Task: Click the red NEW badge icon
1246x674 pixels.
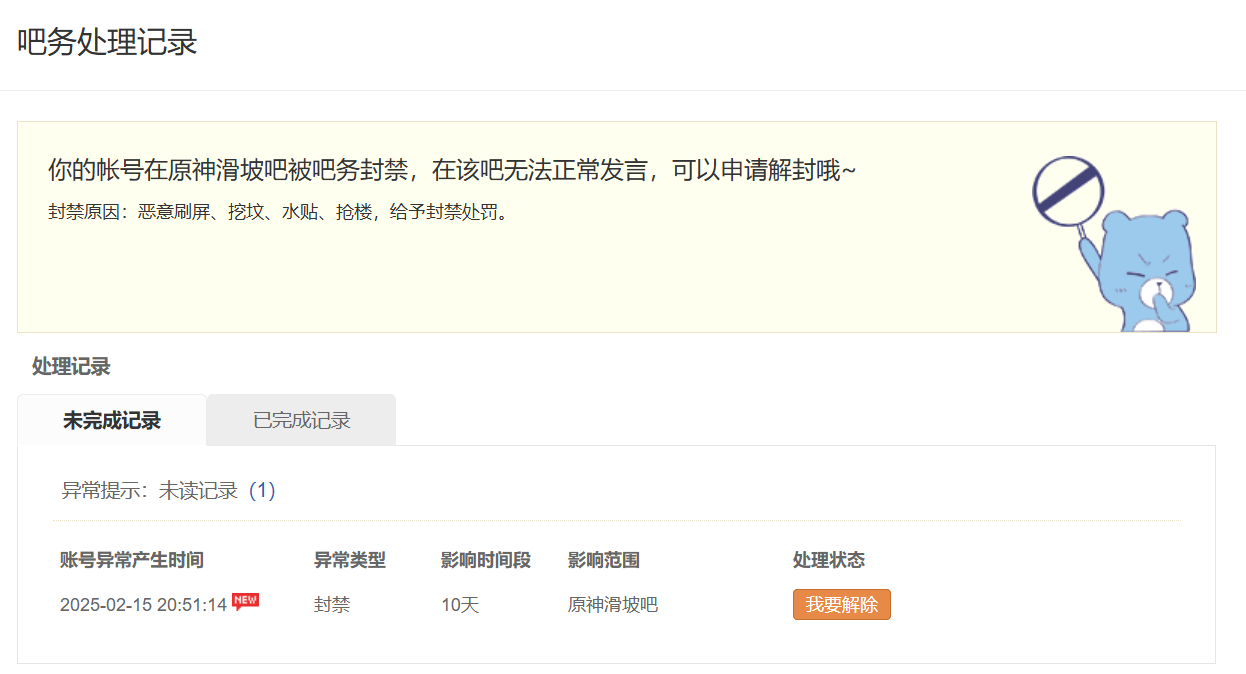Action: (245, 600)
